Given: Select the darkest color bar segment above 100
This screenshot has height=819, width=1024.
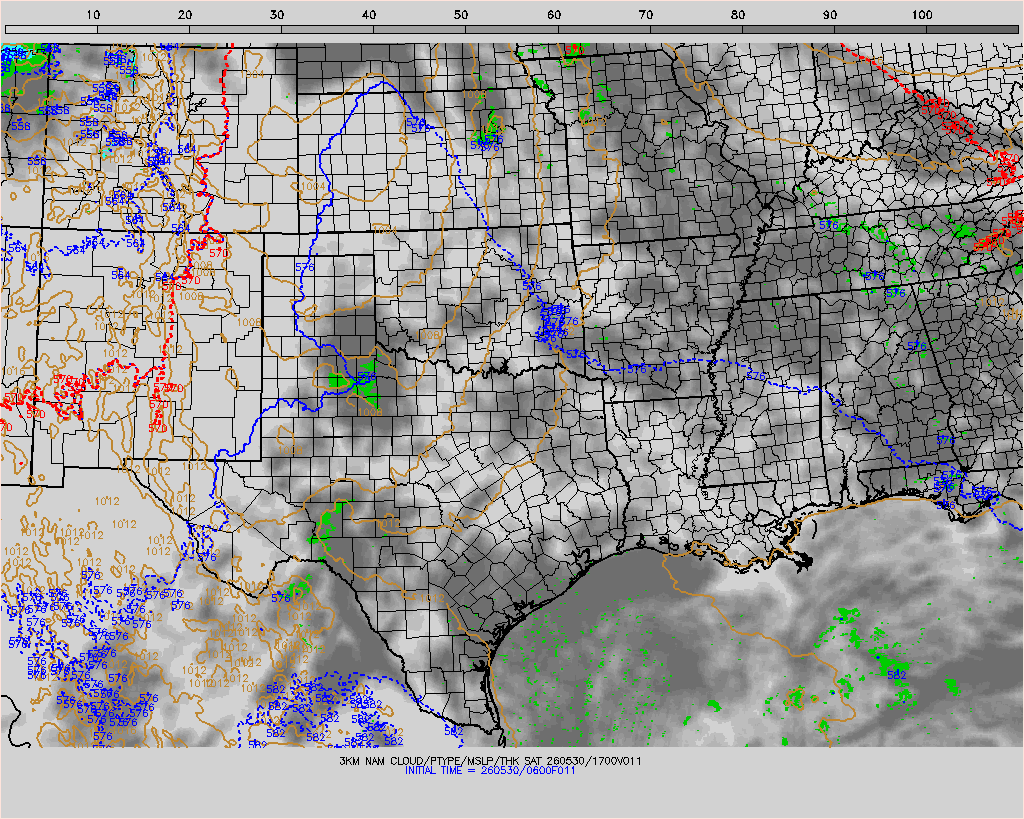Looking at the screenshot, I should (972, 29).
